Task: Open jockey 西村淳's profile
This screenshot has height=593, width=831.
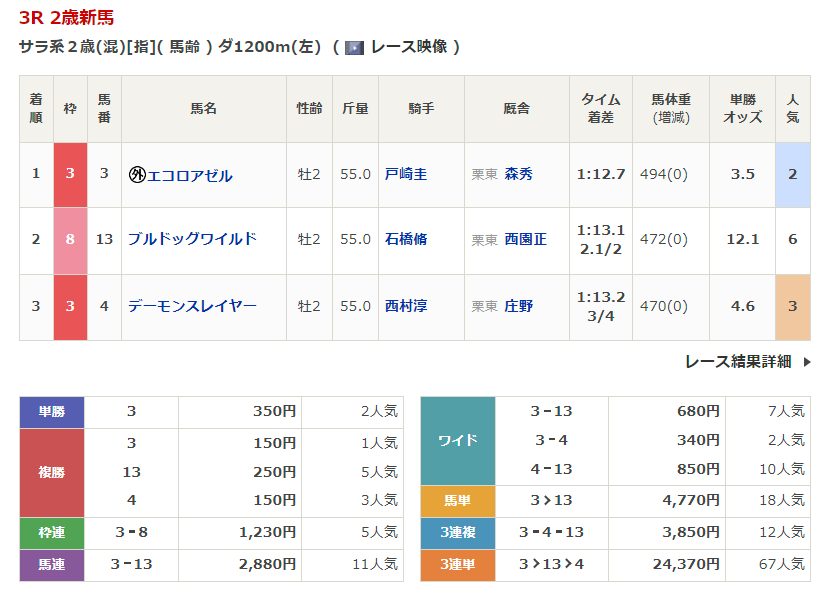Action: pos(406,306)
